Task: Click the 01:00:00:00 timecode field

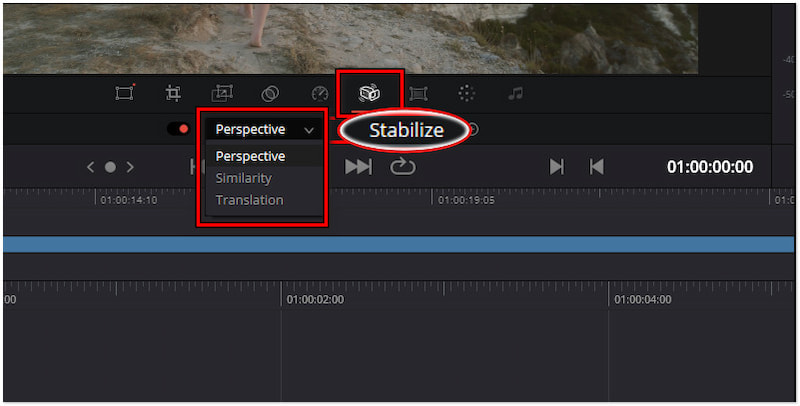Action: tap(710, 167)
